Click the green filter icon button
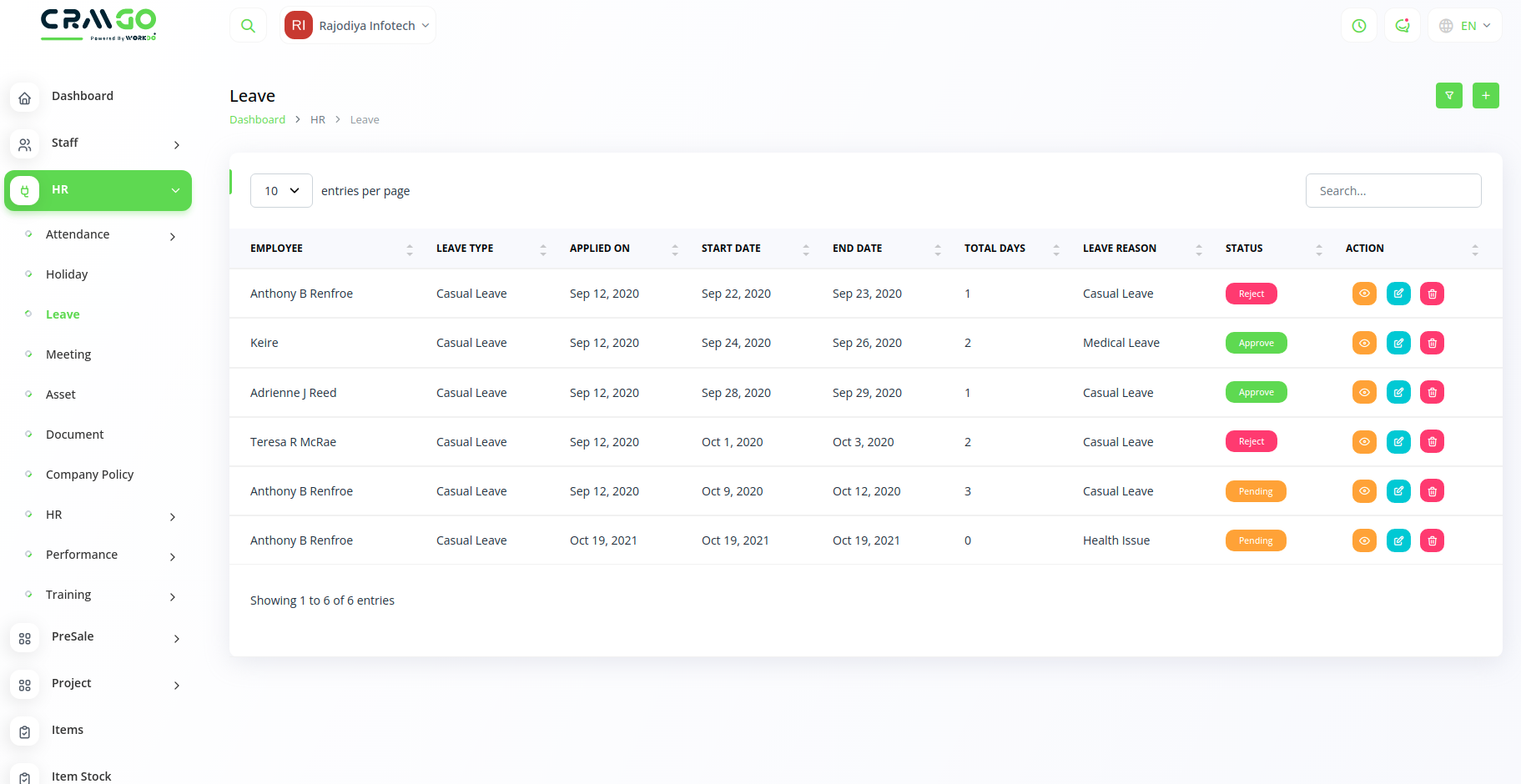Image resolution: width=1521 pixels, height=784 pixels. click(1449, 96)
